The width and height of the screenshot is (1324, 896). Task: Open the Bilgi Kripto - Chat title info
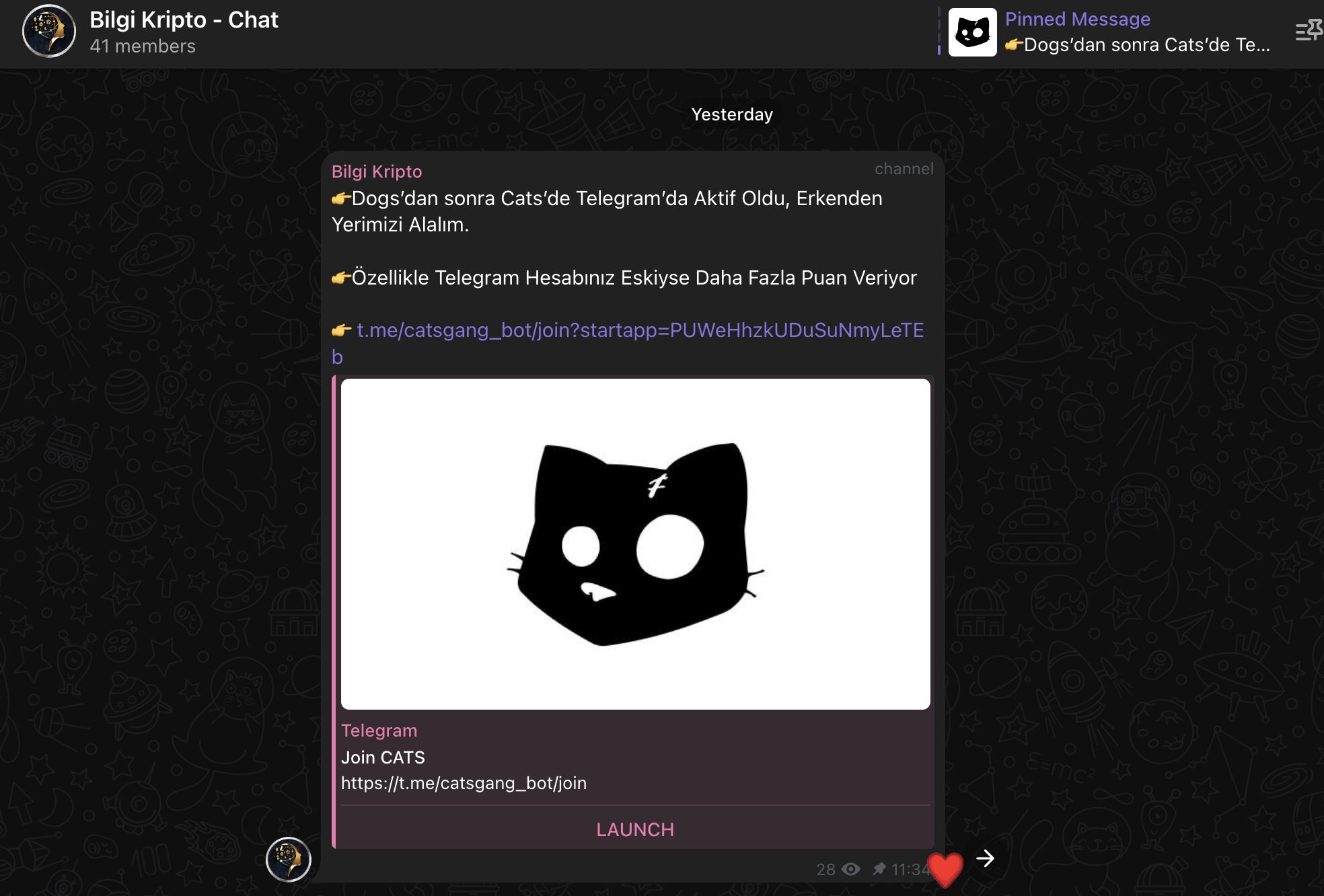coord(184,20)
